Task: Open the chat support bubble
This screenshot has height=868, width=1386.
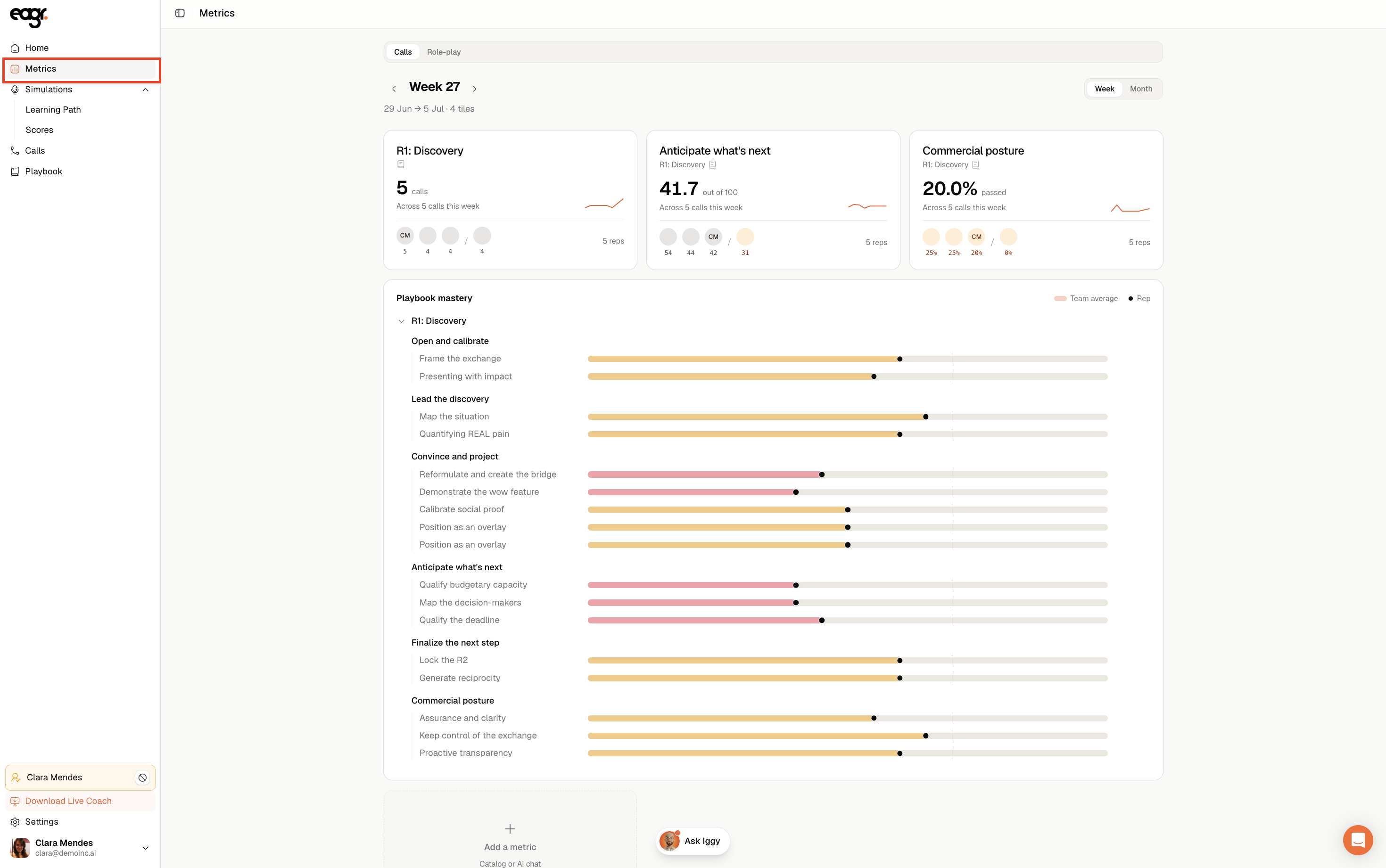Action: [1358, 841]
